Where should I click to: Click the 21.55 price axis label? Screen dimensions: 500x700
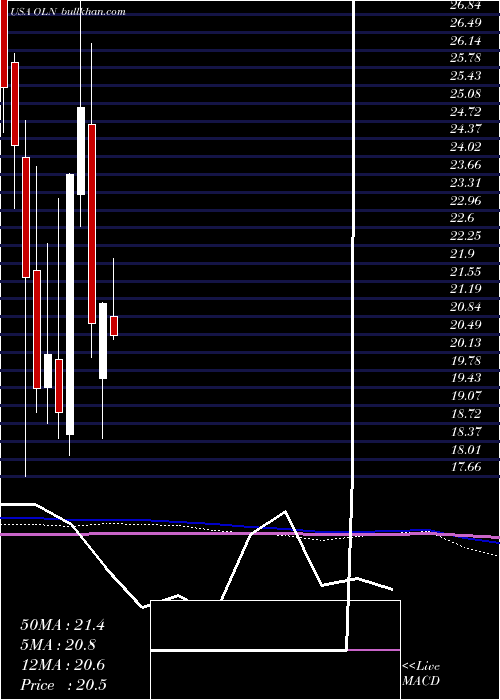(466, 271)
